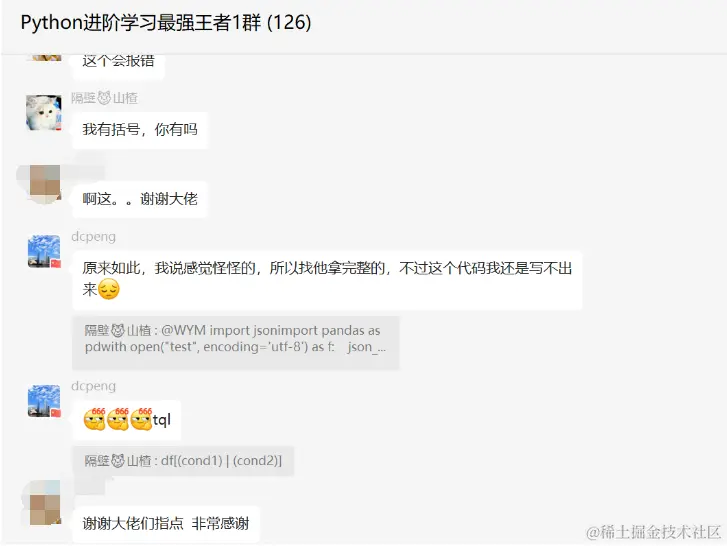Click the second 666 emoji sticker
This screenshot has height=546, width=727.
118,419
